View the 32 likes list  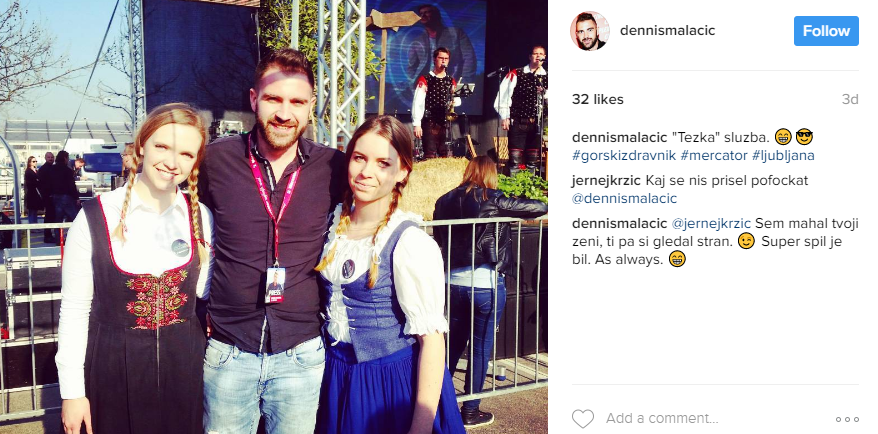tap(597, 100)
